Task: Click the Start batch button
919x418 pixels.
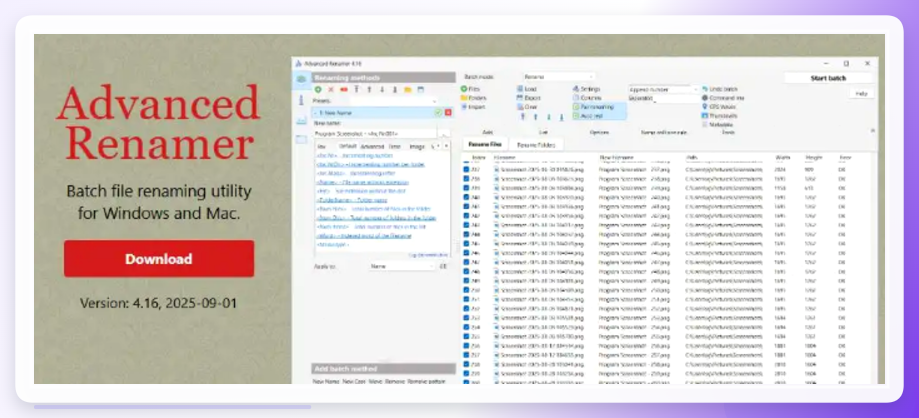Action: (x=828, y=78)
